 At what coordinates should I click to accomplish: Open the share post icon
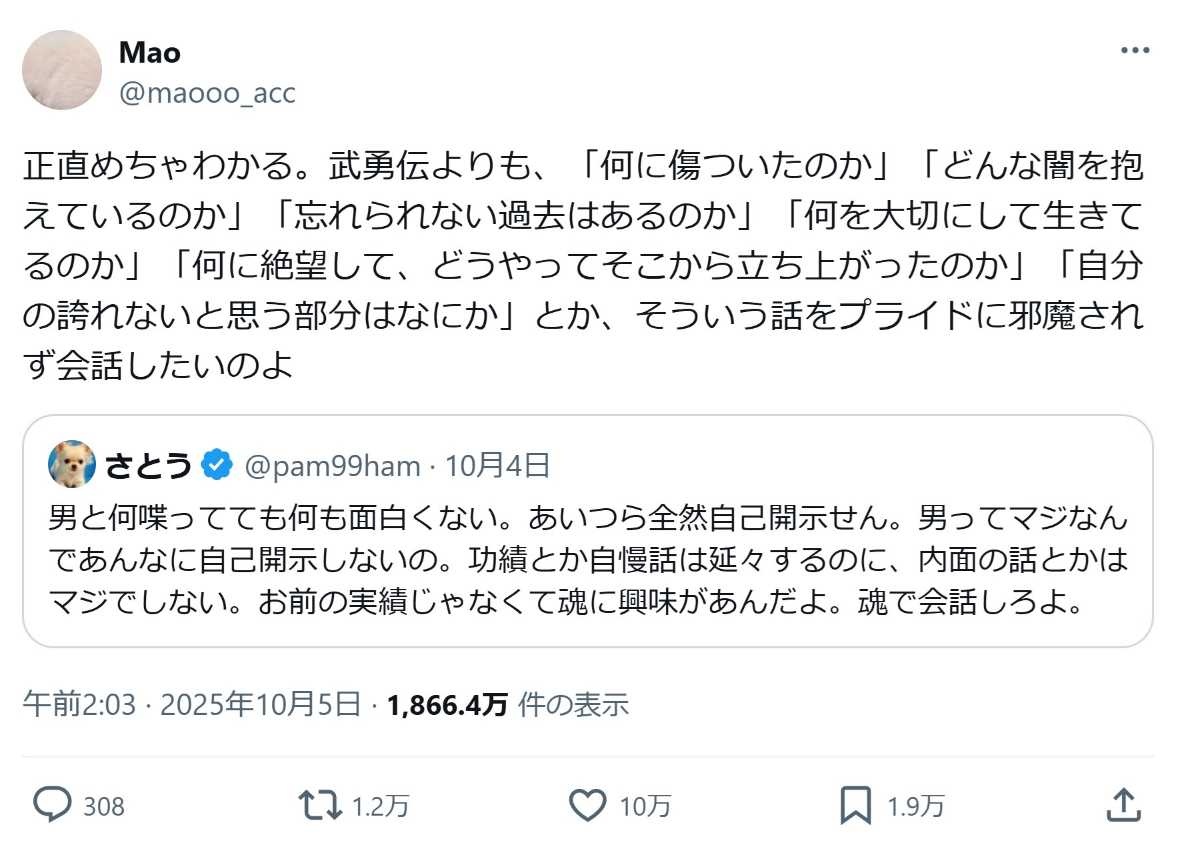click(x=1123, y=804)
